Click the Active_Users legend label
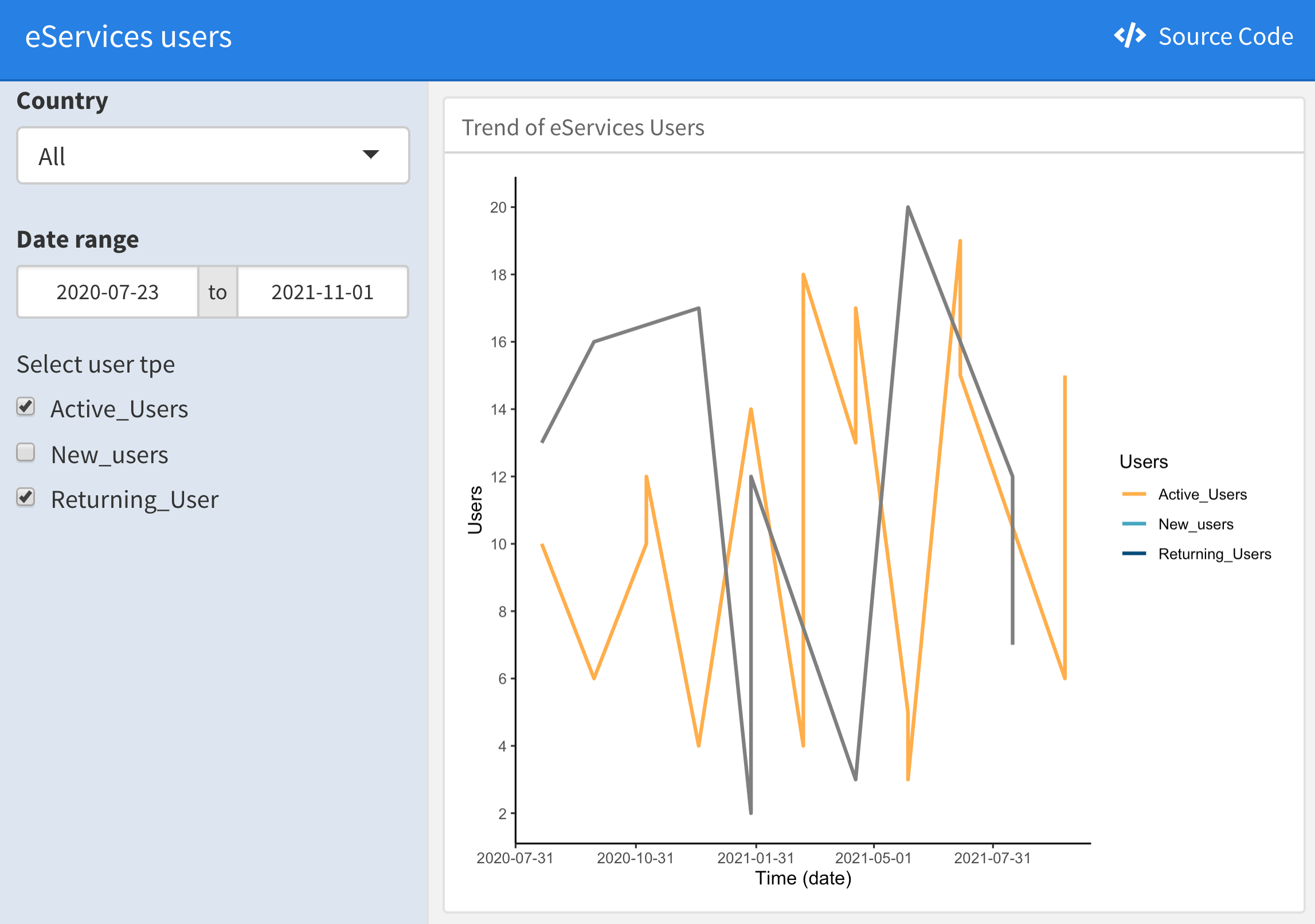1315x924 pixels. coord(1203,495)
